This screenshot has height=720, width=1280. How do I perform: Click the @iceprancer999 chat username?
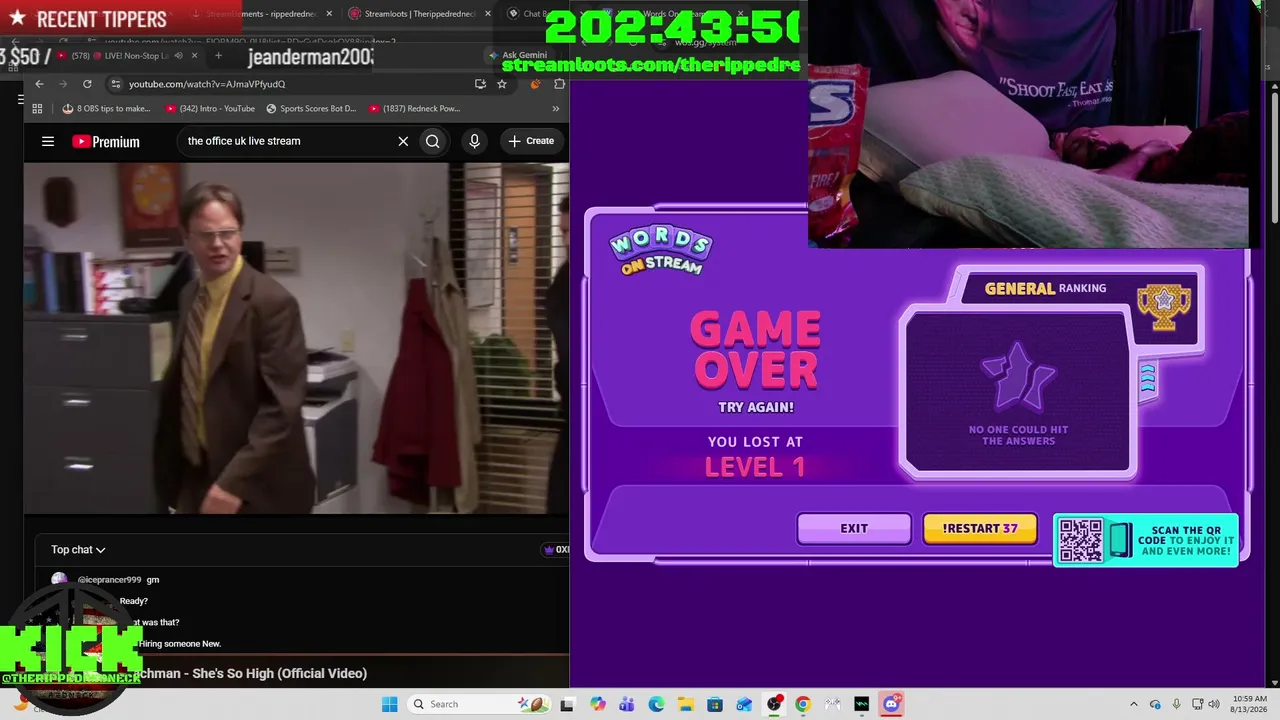109,580
